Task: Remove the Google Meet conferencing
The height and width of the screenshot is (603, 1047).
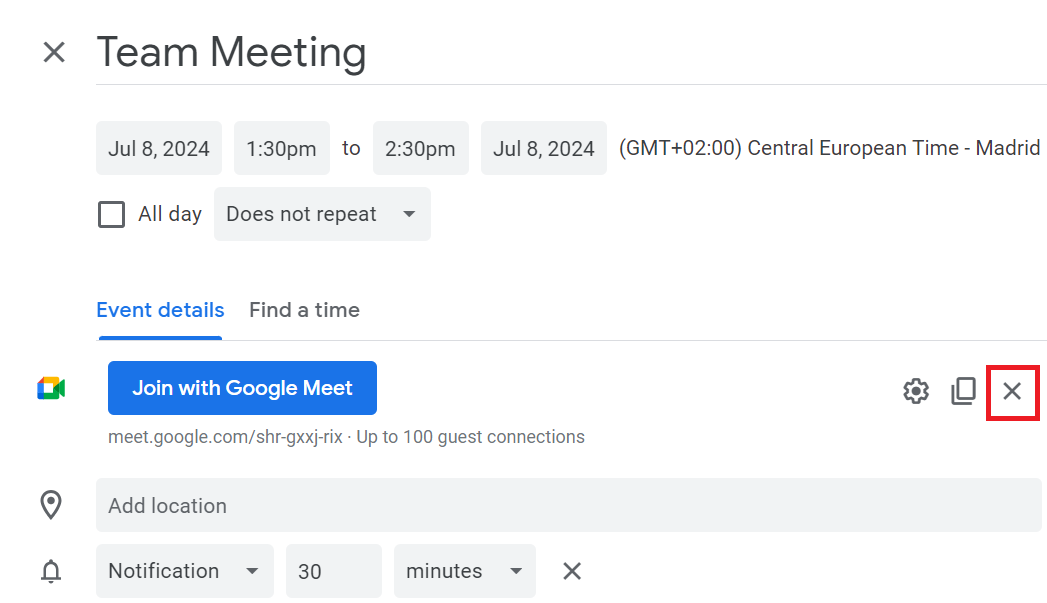Action: tap(1012, 391)
